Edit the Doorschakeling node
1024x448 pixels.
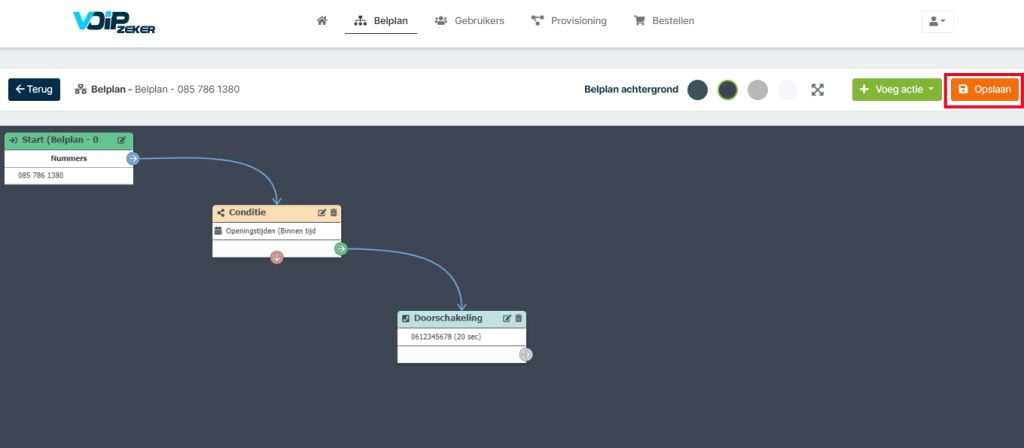[507, 319]
